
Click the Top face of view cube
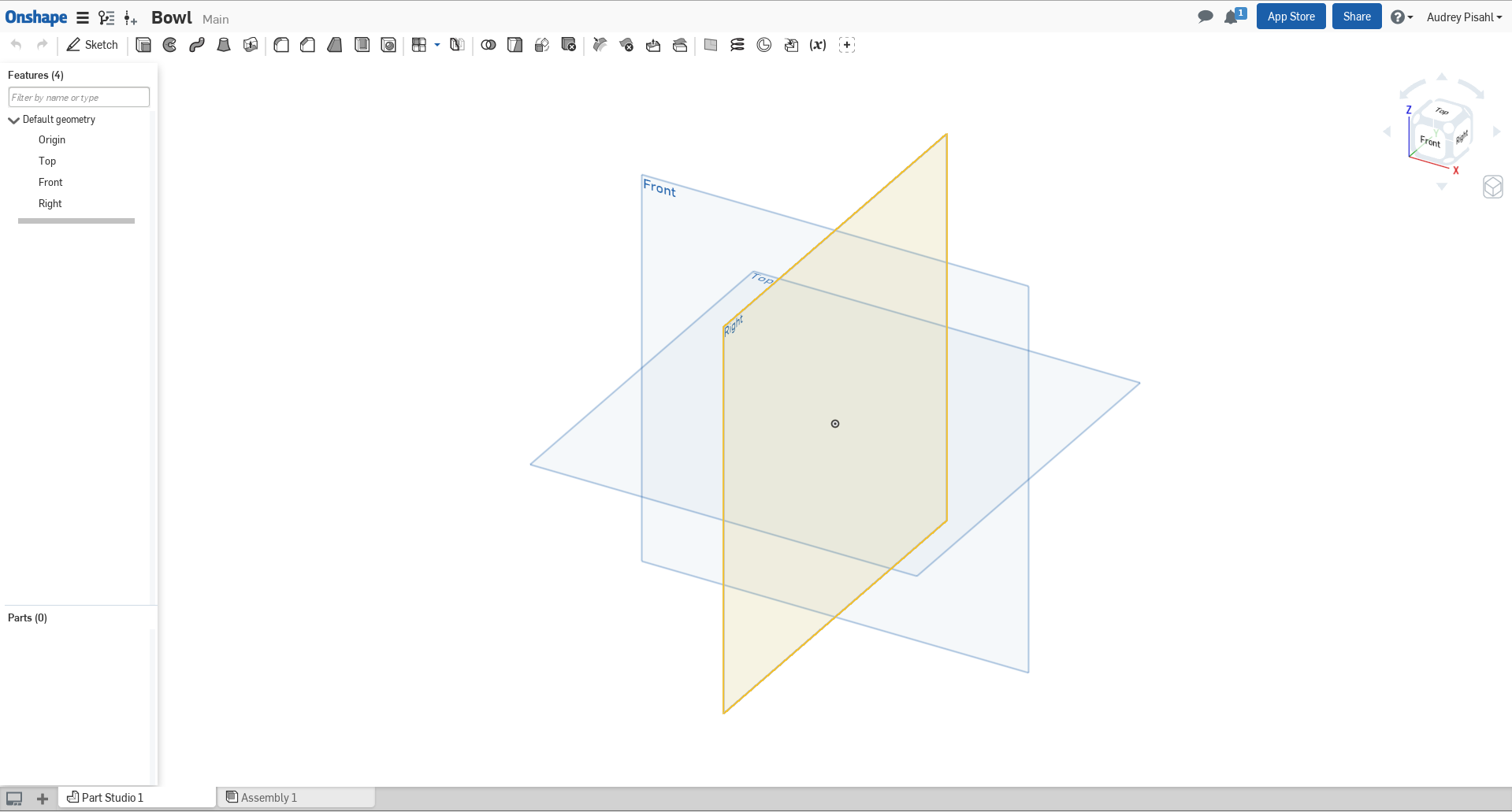point(1442,111)
